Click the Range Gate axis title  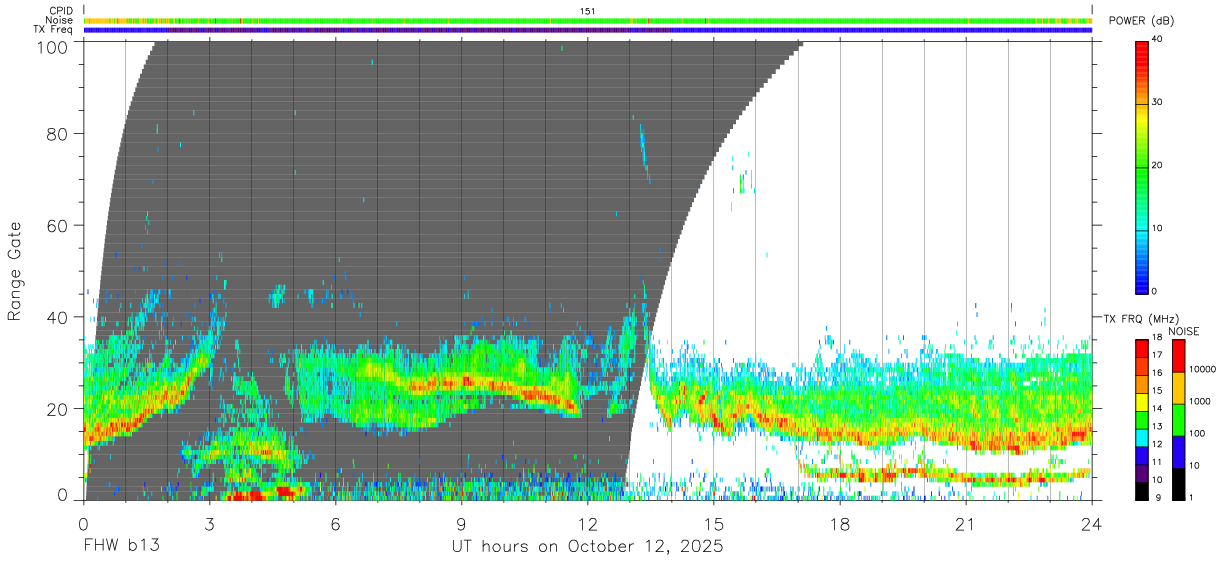(15, 271)
